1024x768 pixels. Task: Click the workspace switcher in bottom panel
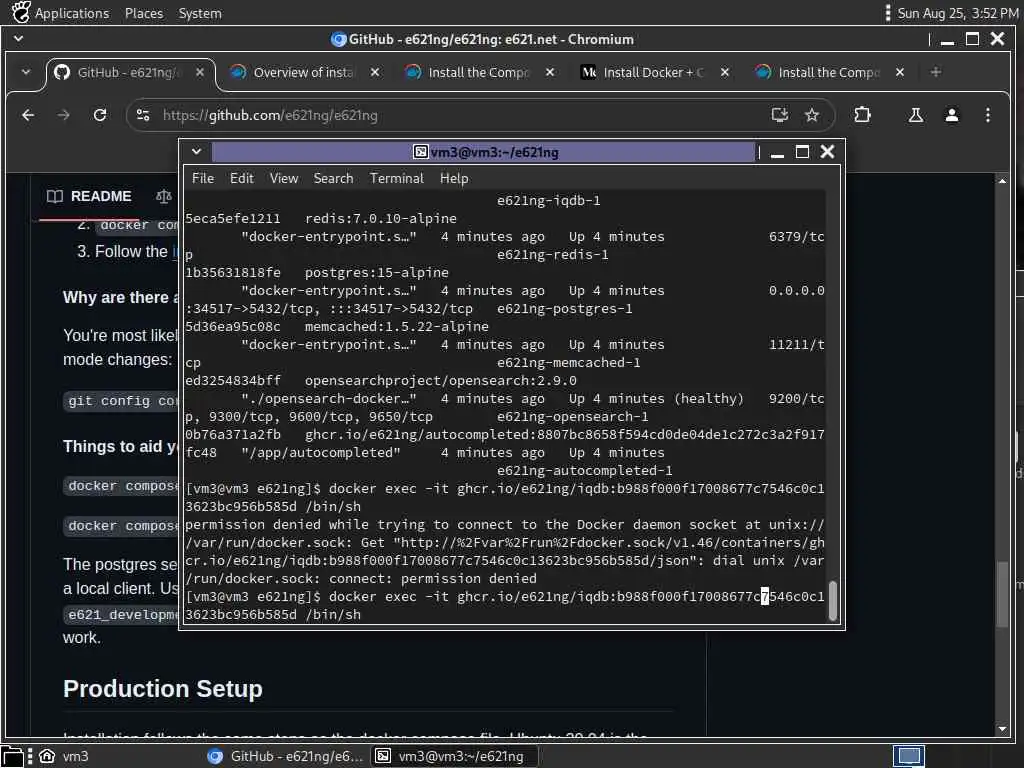[908, 756]
